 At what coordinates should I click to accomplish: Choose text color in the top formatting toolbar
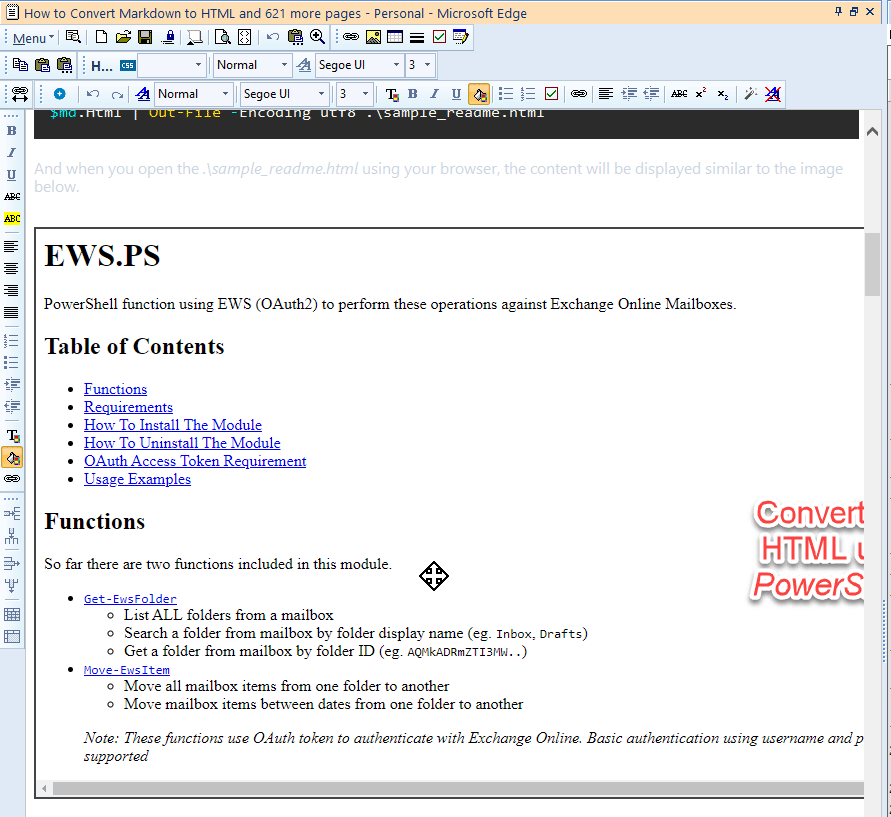[392, 94]
